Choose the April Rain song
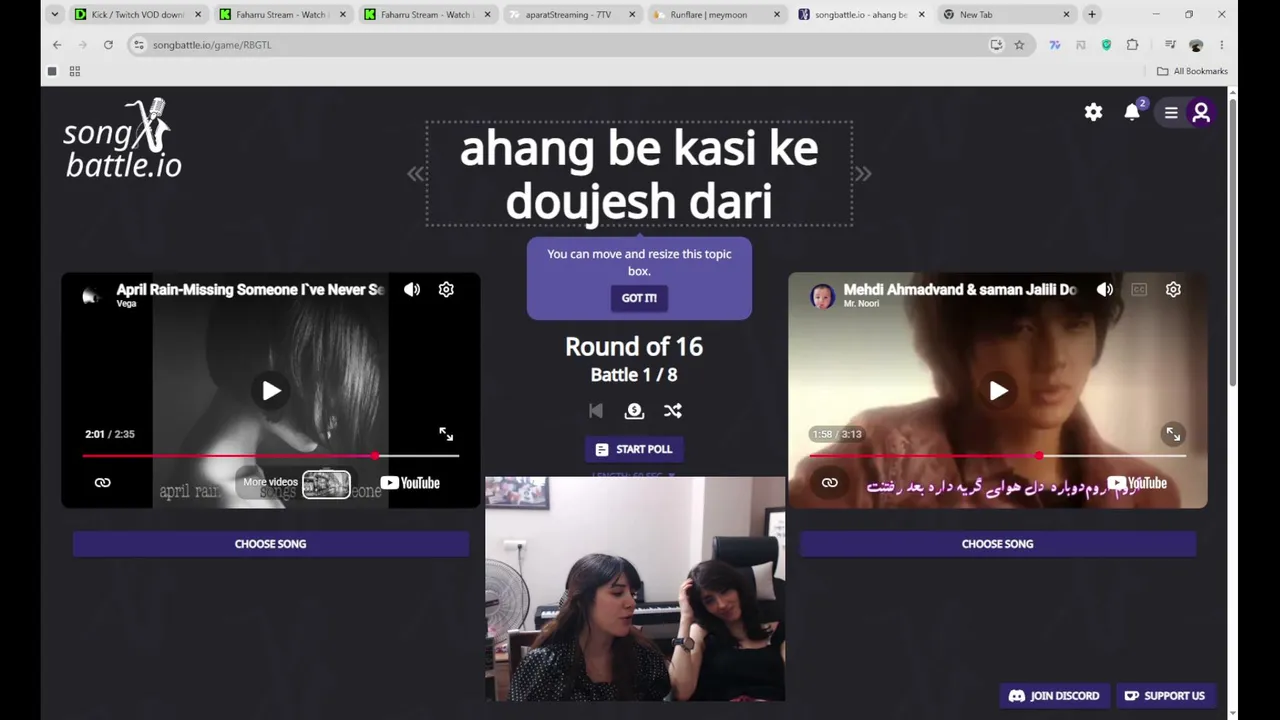Screen dimensions: 1280x720 270,544
